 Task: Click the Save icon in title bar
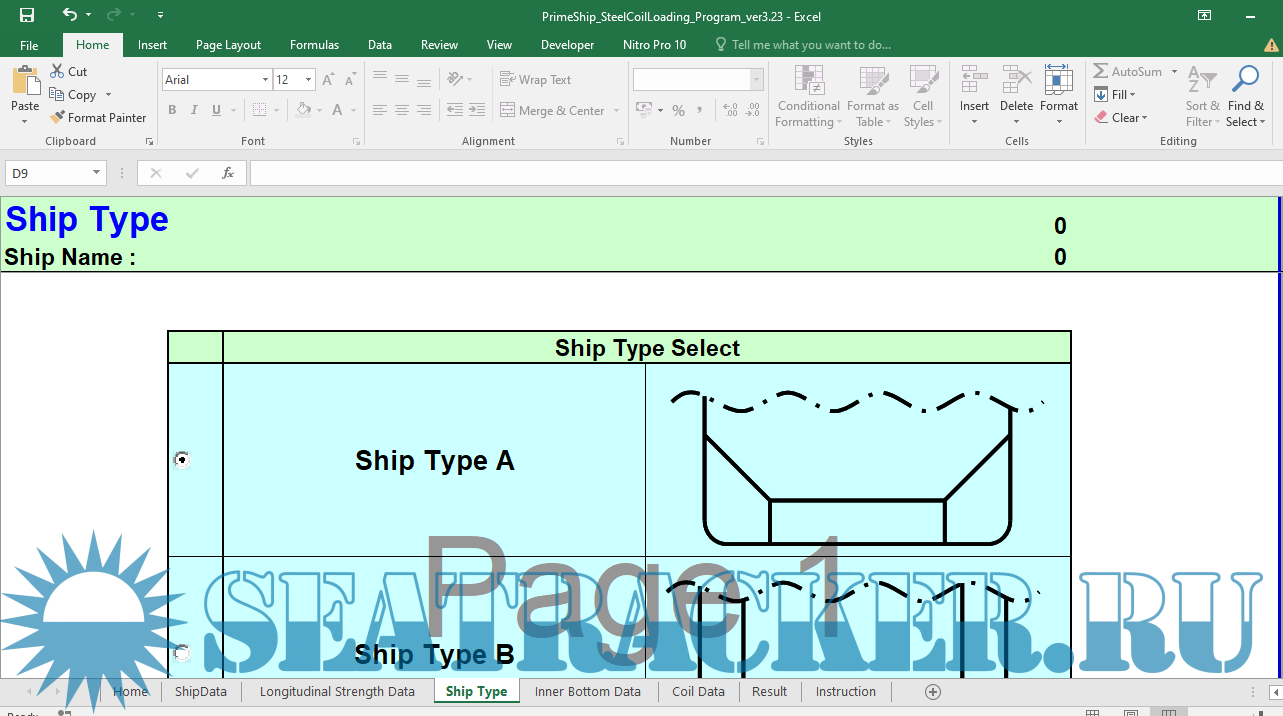[27, 15]
